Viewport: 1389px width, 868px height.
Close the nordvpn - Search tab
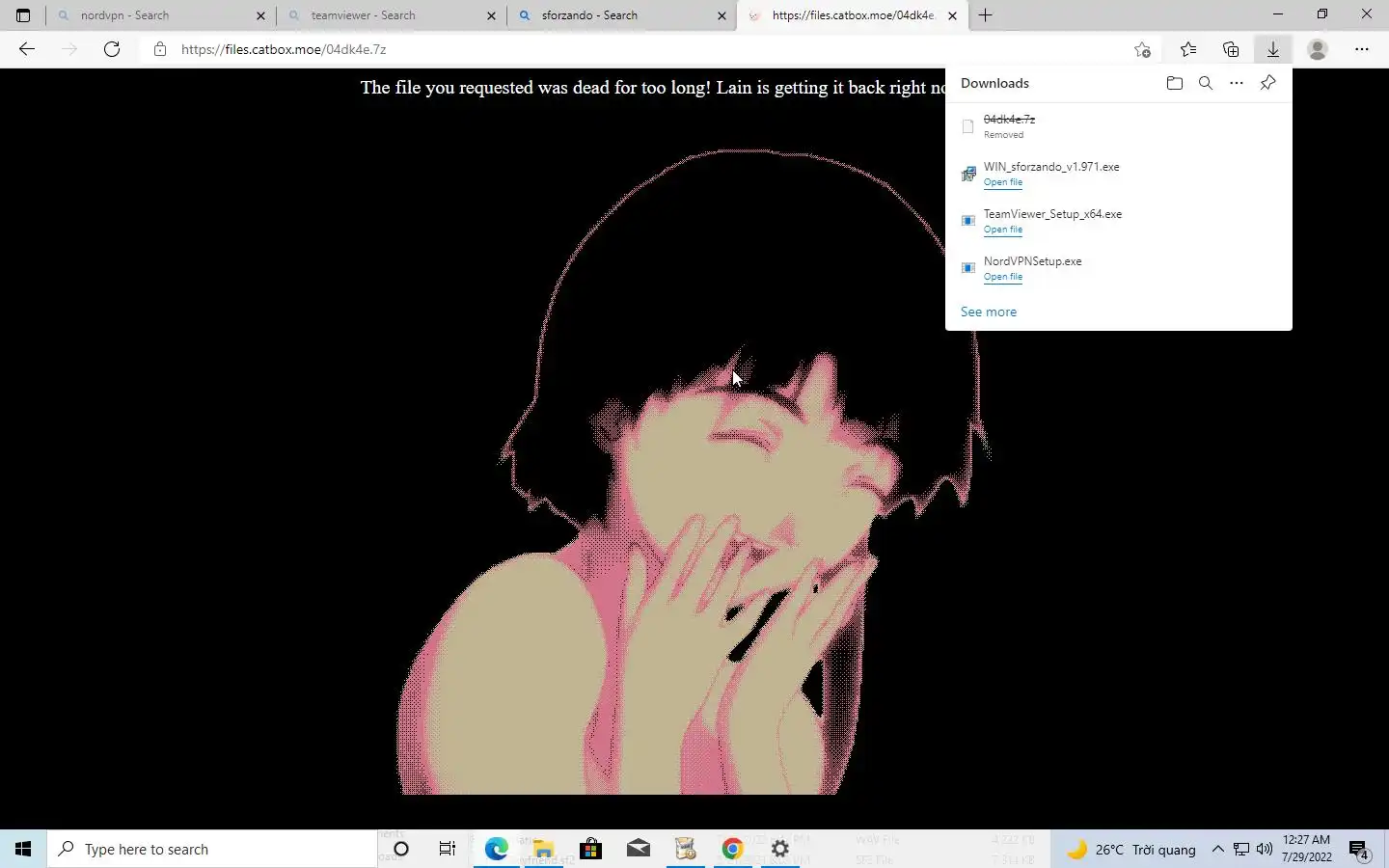pyautogui.click(x=260, y=15)
